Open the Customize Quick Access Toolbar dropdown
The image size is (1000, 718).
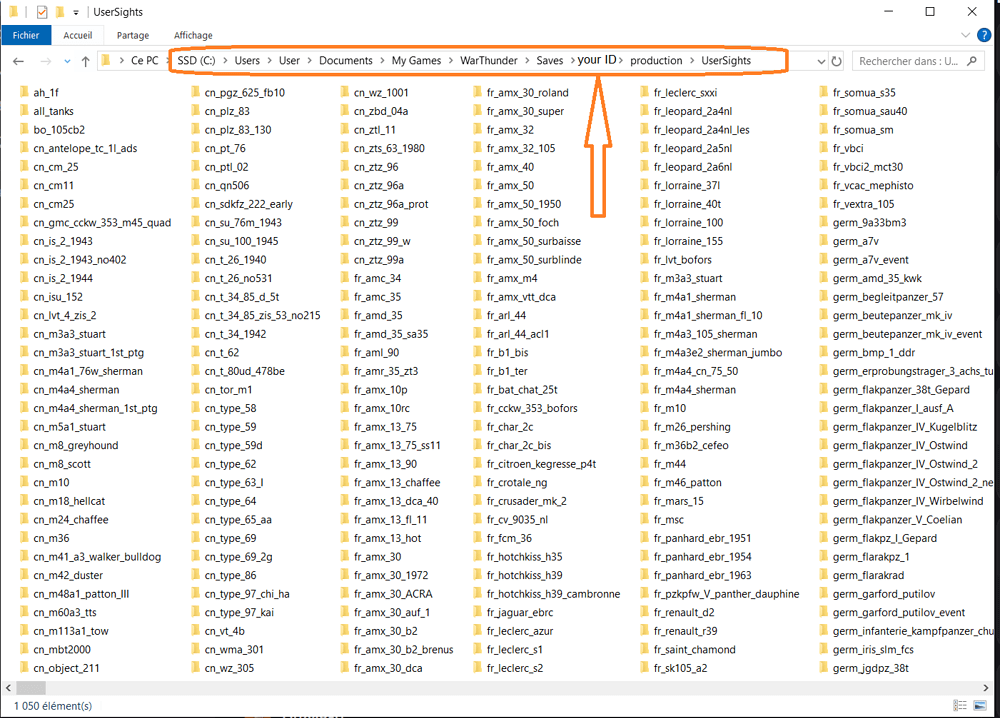76,12
